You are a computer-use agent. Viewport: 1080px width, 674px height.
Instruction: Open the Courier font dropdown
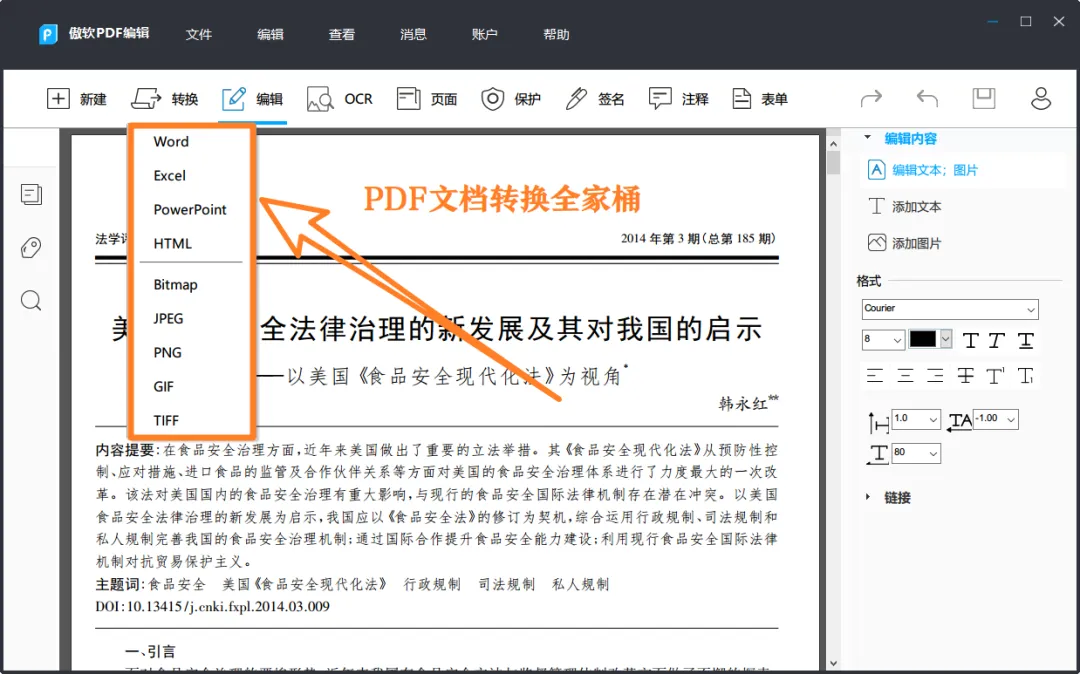(950, 309)
